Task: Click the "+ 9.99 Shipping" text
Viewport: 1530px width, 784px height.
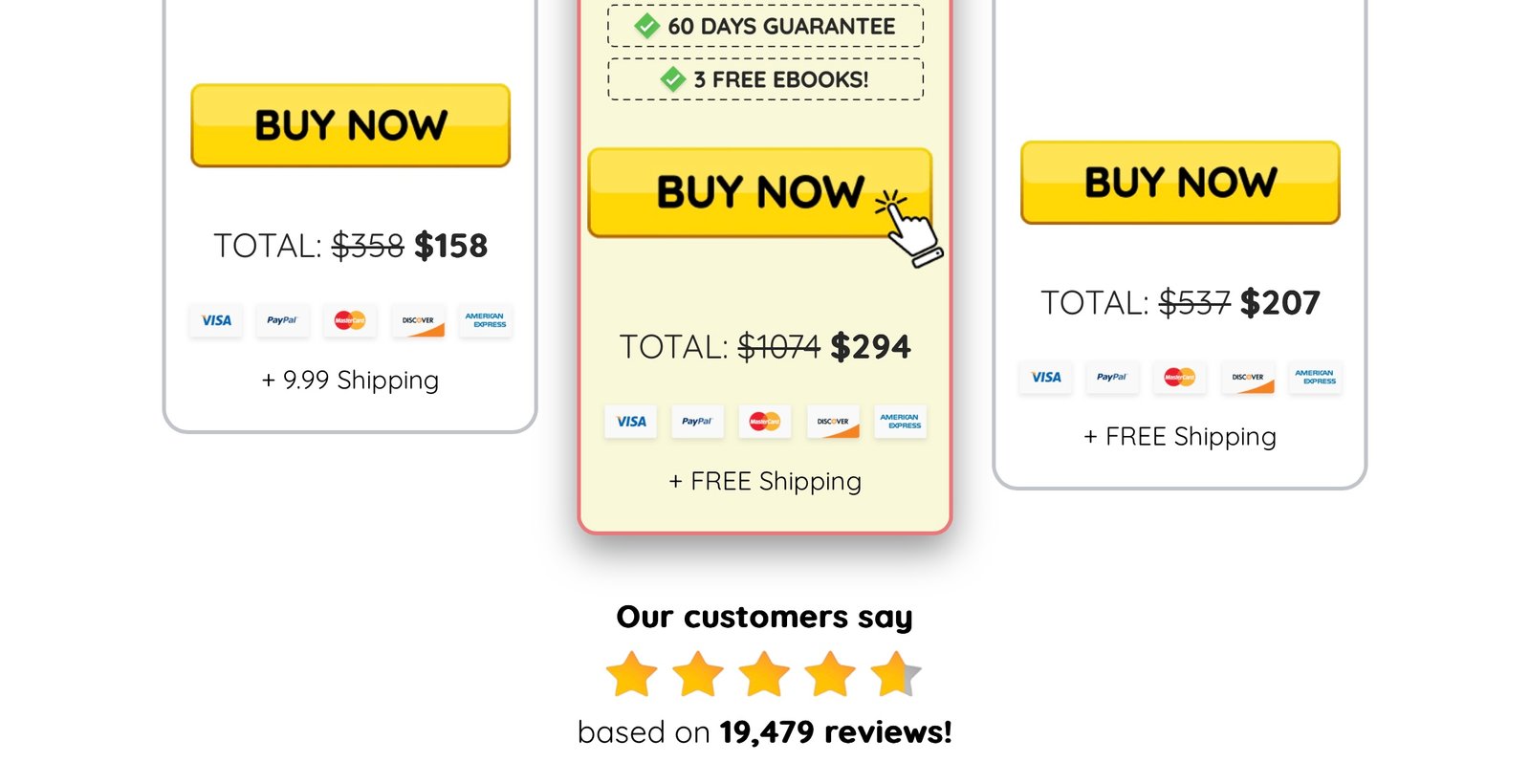Action: click(350, 381)
